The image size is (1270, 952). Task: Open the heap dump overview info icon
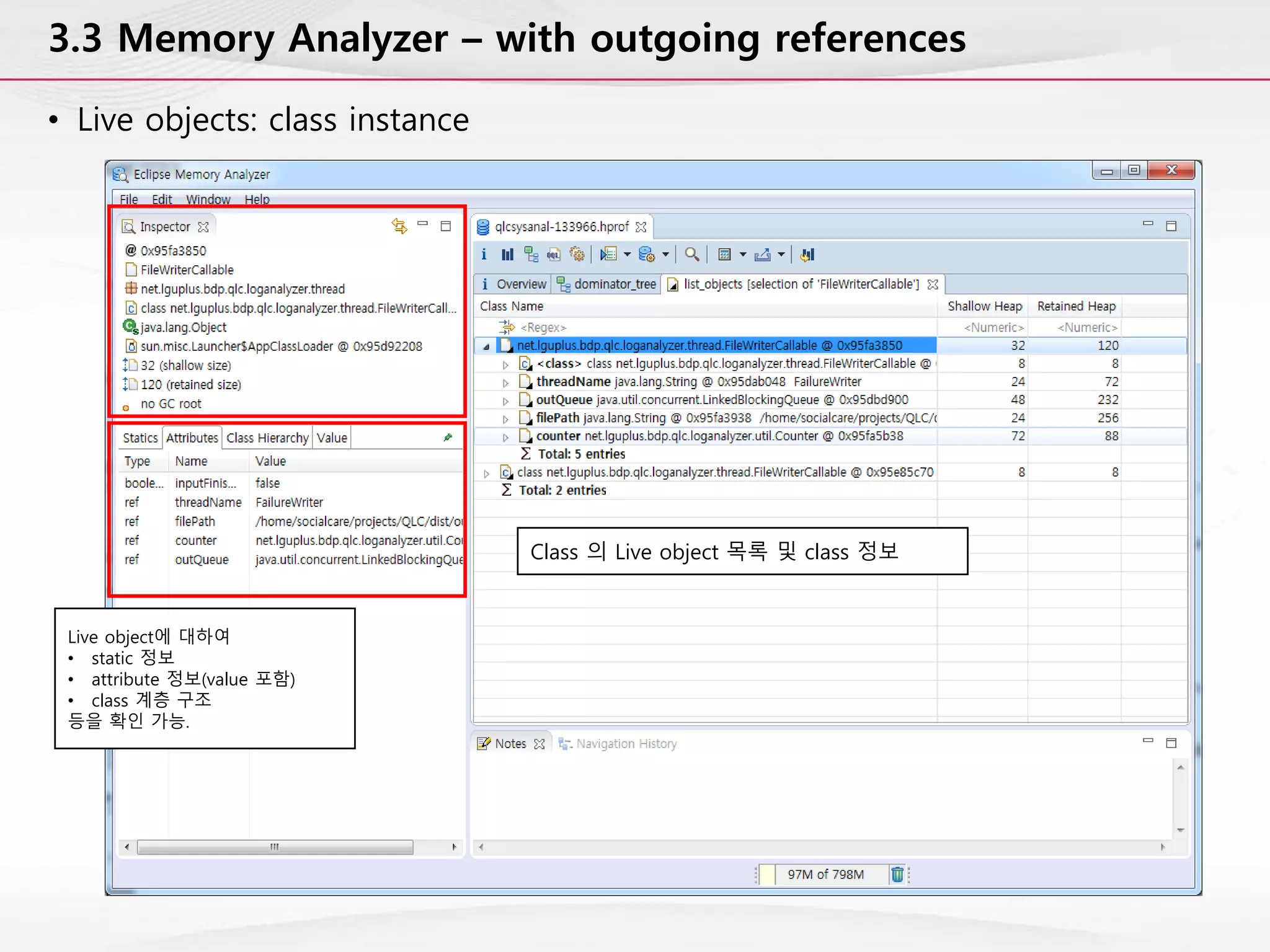484,255
